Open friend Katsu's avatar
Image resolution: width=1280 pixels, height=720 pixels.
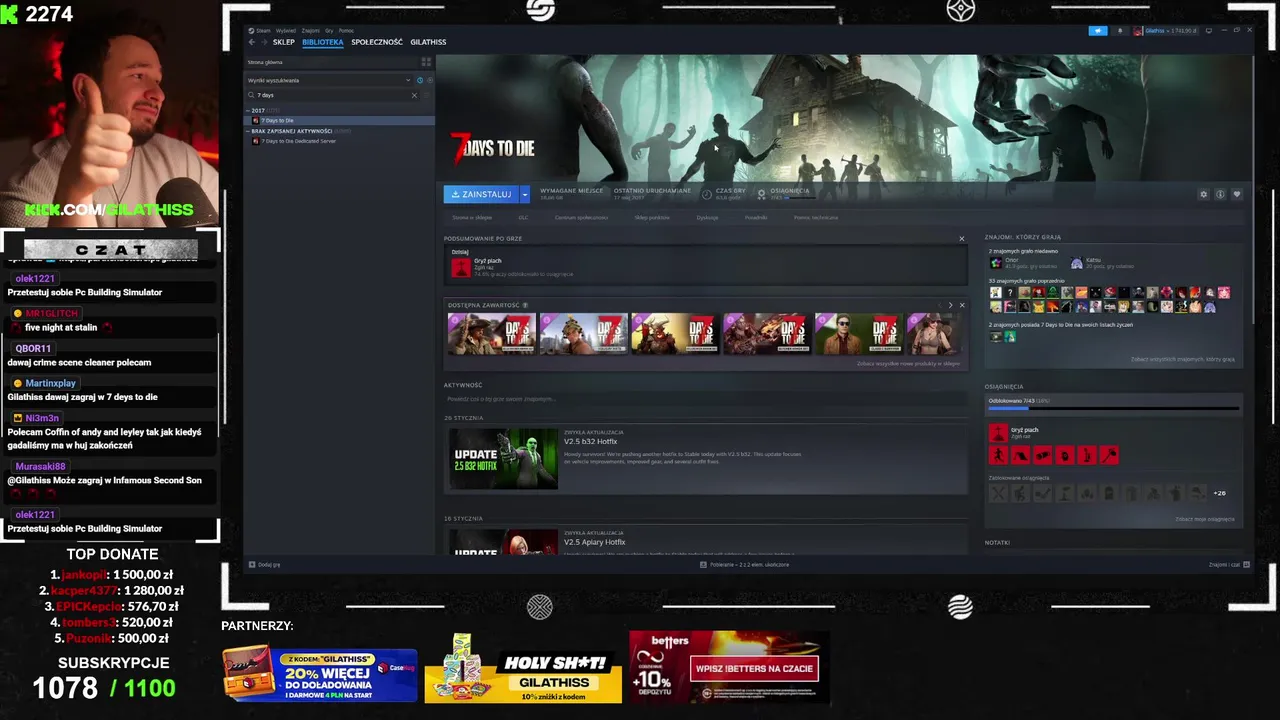[1076, 263]
